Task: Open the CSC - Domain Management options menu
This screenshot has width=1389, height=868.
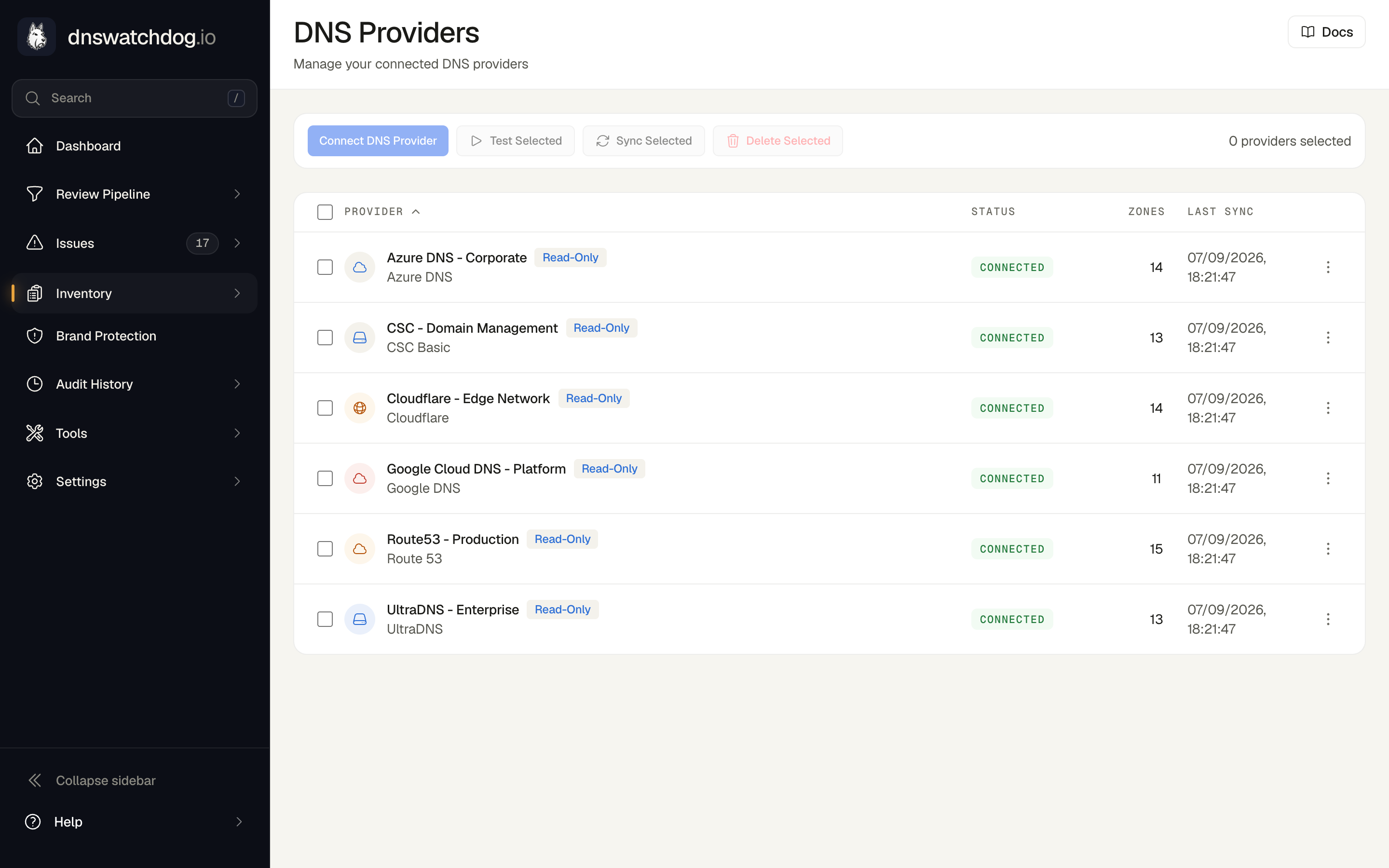Action: tap(1328, 338)
